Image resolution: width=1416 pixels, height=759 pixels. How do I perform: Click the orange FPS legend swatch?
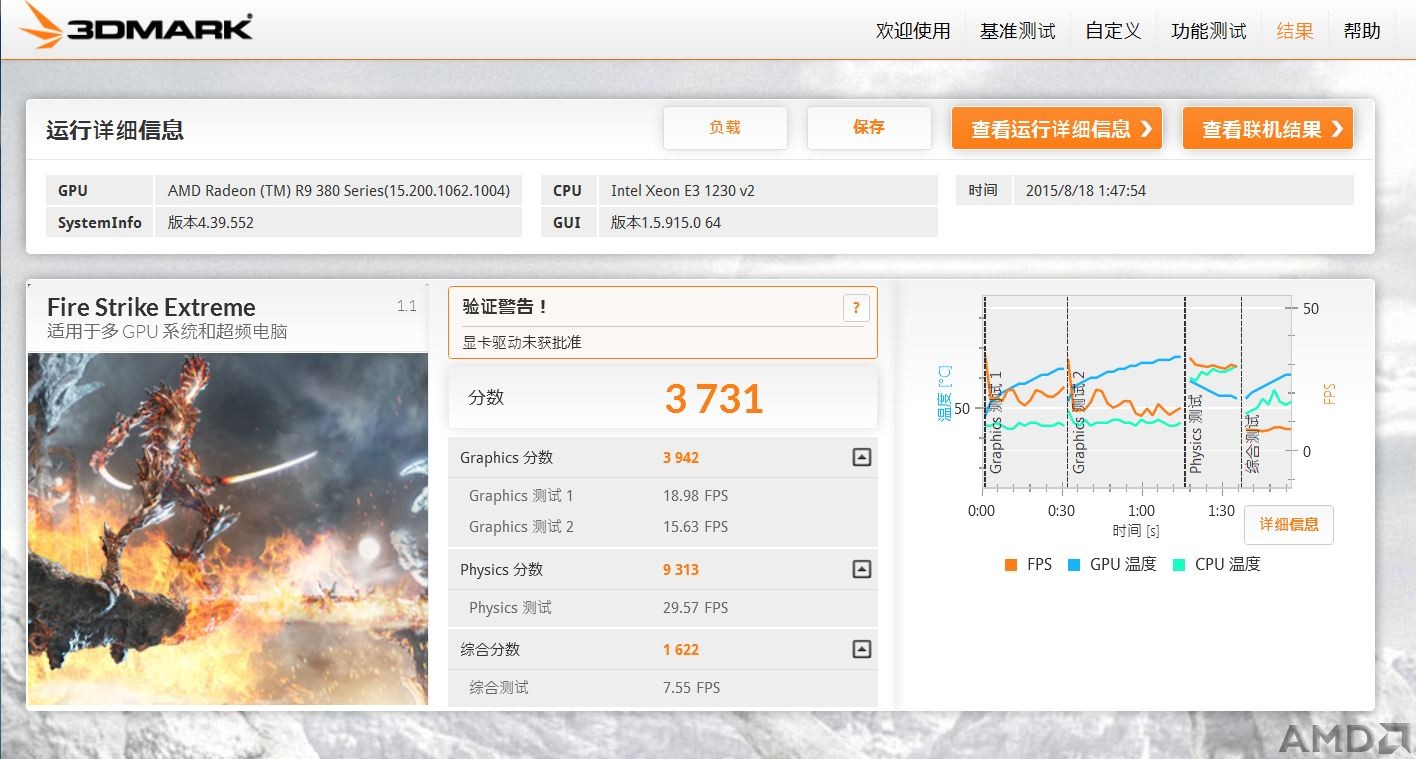[1010, 565]
